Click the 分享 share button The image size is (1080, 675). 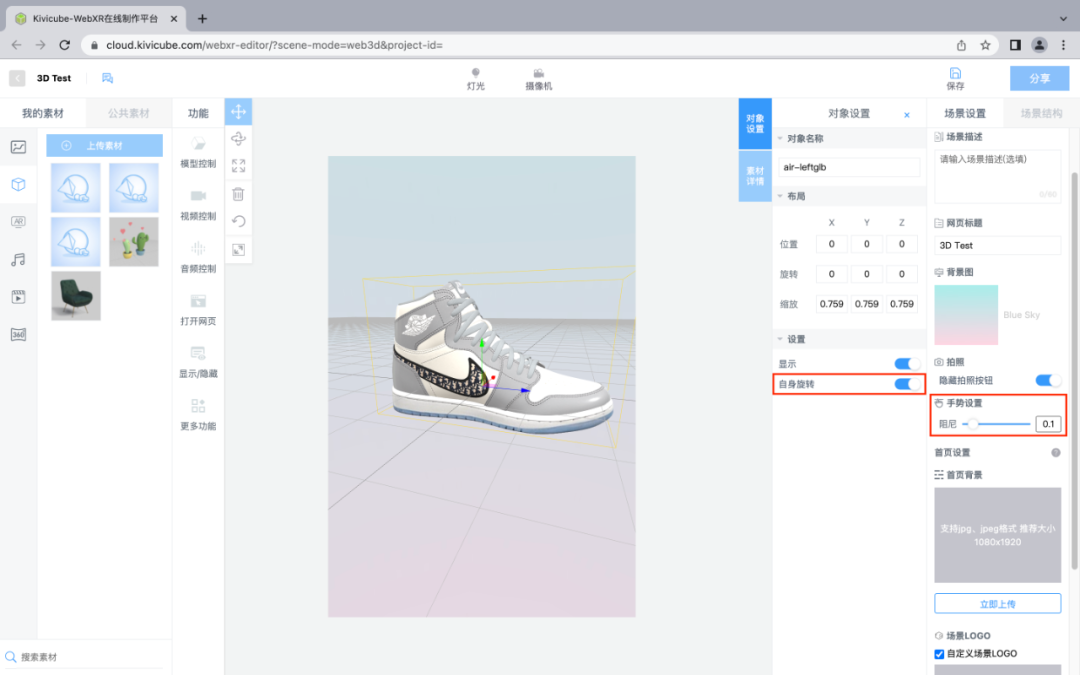coord(1039,79)
